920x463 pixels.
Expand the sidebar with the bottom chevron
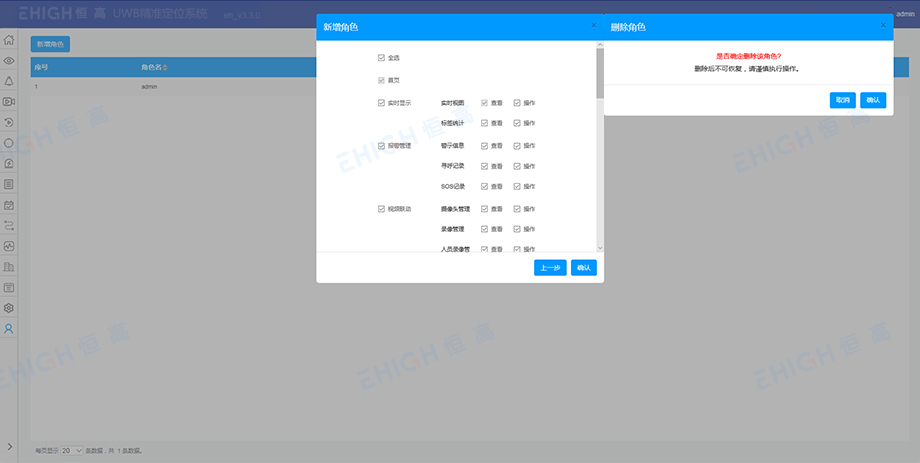click(x=9, y=446)
